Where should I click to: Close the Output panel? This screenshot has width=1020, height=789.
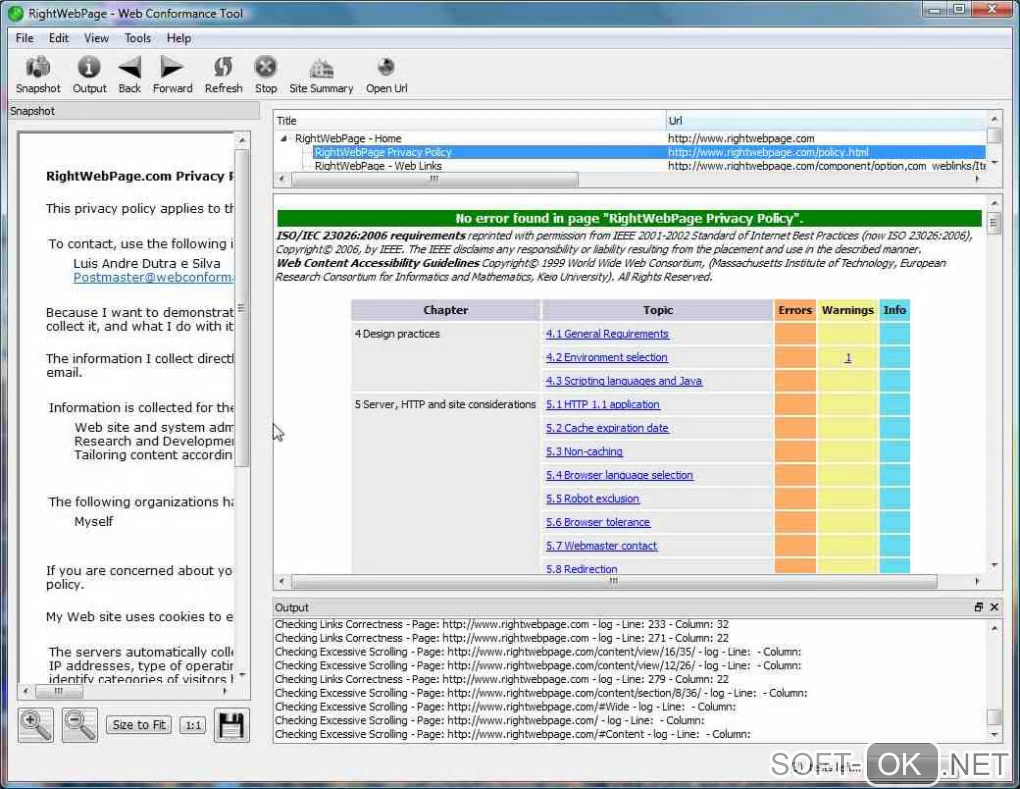tap(994, 607)
